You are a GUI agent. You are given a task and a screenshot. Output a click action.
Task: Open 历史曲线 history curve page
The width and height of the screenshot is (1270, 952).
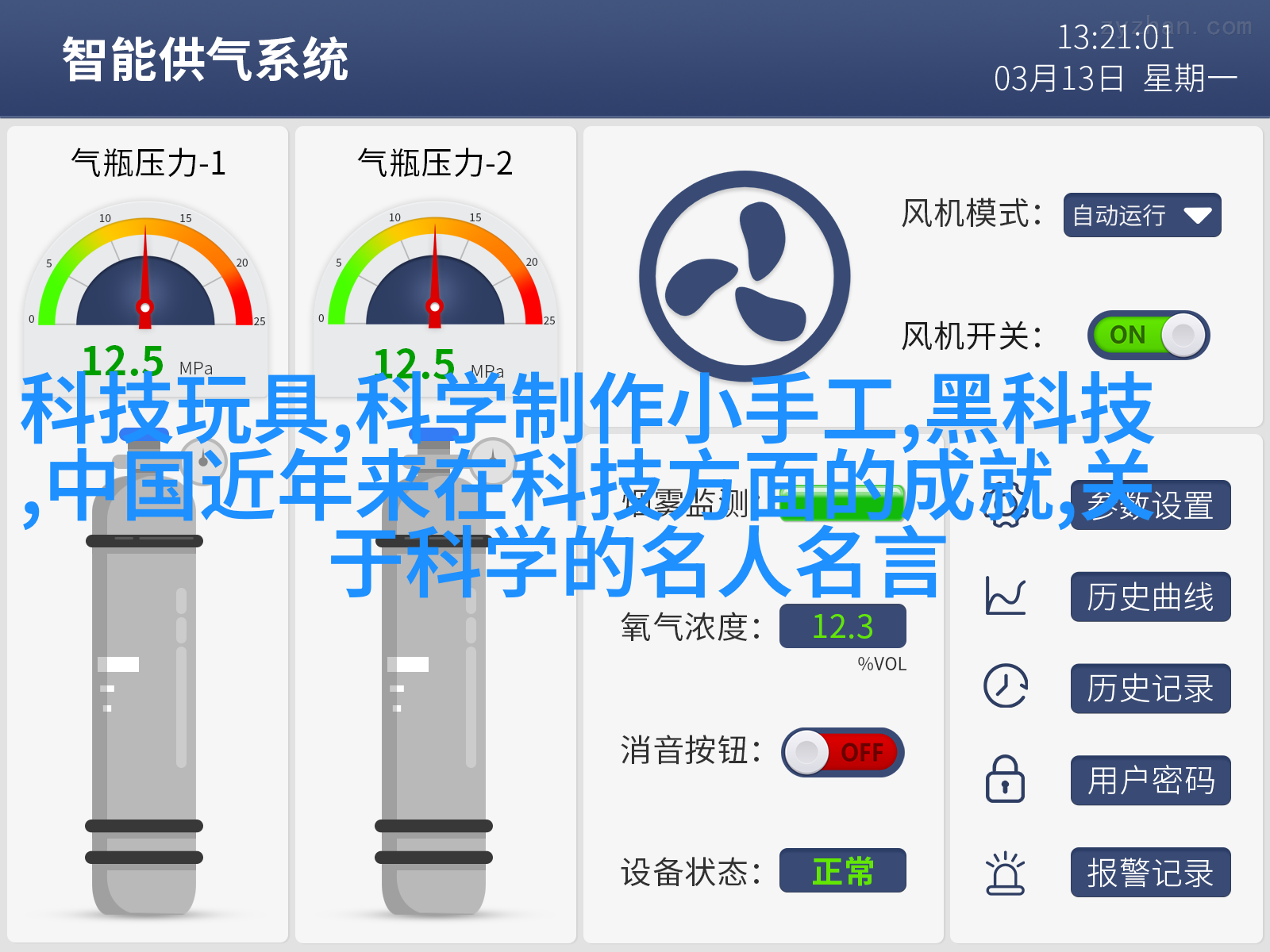(x=1150, y=597)
